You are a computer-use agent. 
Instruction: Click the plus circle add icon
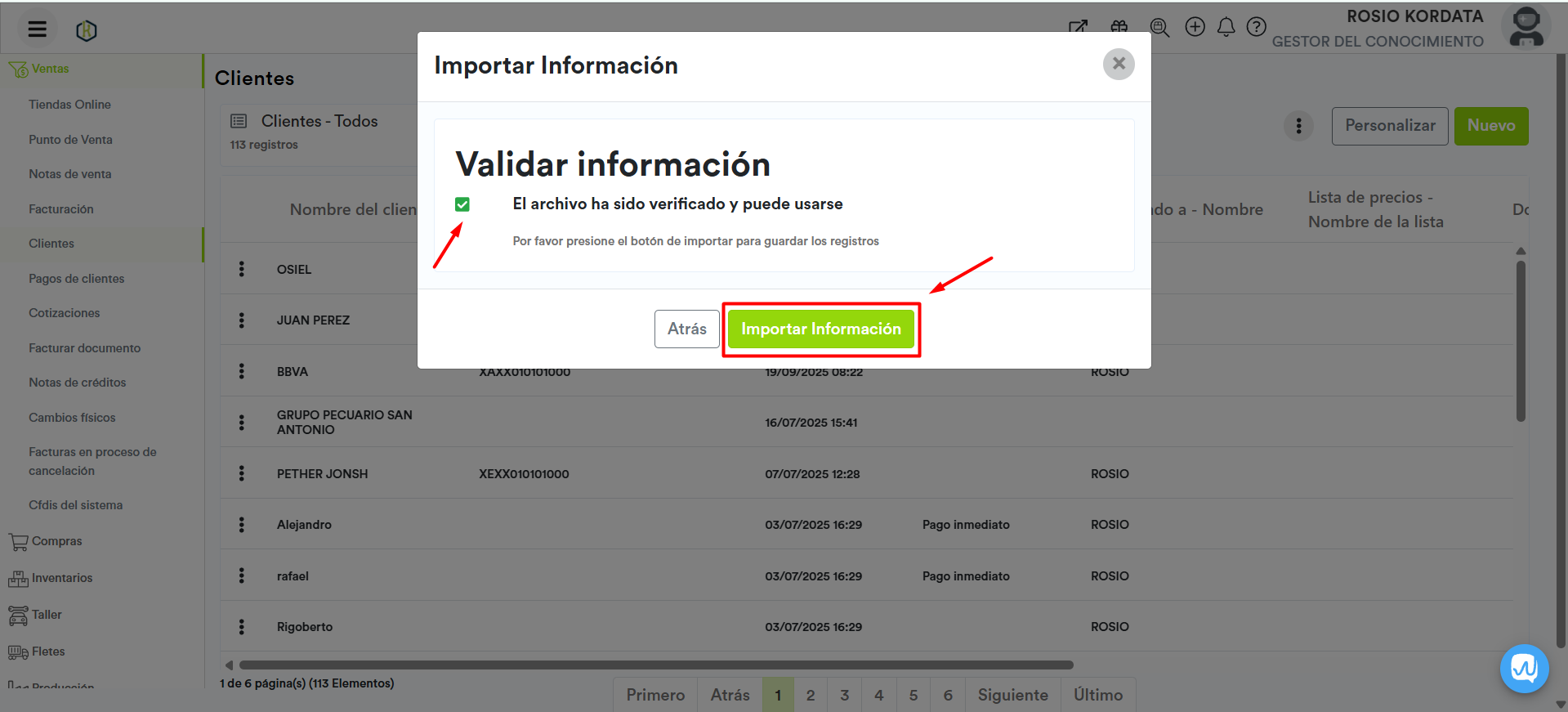[1195, 27]
